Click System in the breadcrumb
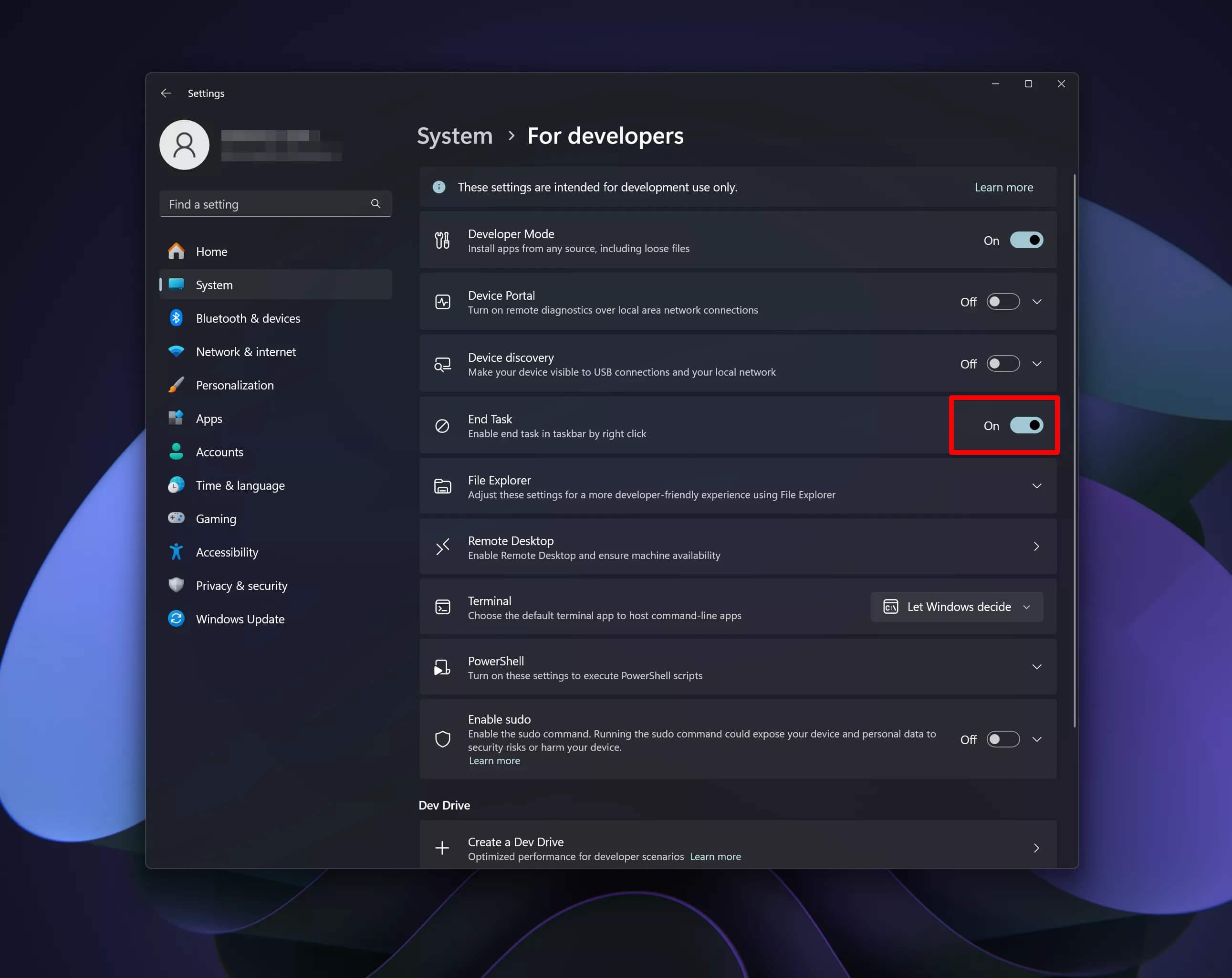This screenshot has height=978, width=1232. pyautogui.click(x=454, y=136)
